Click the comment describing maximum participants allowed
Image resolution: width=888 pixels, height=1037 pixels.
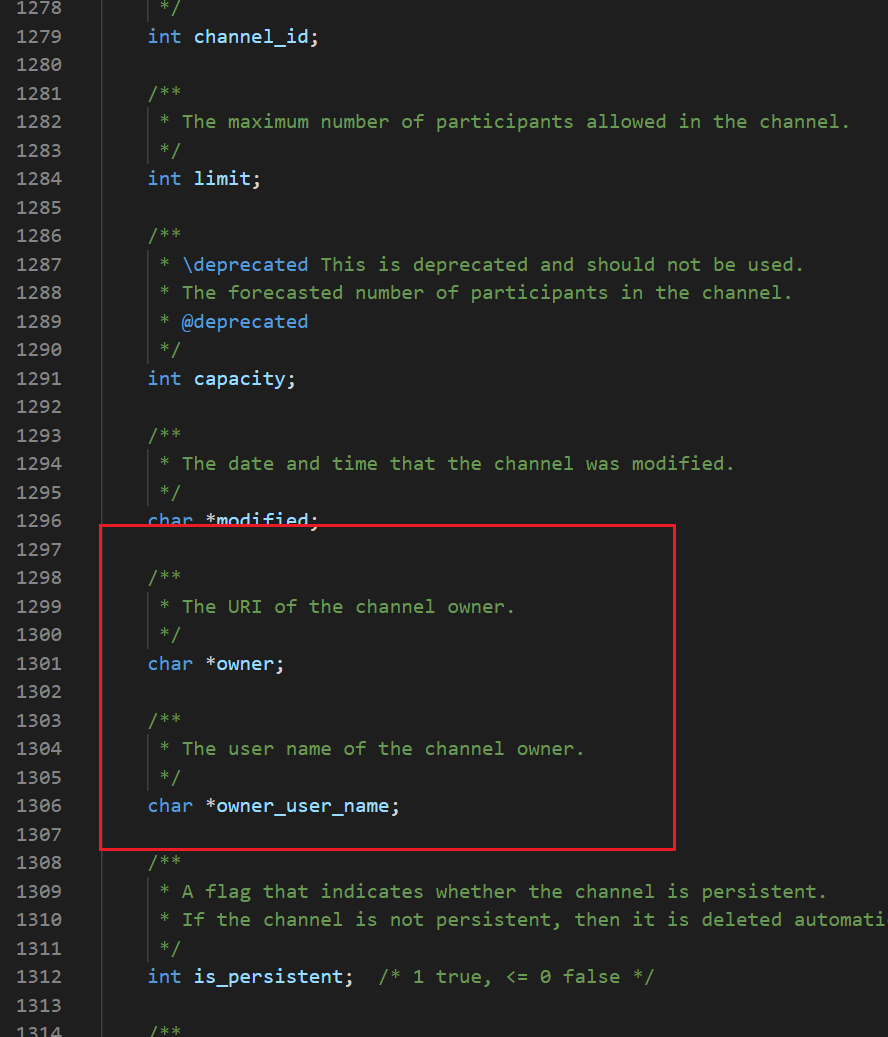pyautogui.click(x=500, y=121)
